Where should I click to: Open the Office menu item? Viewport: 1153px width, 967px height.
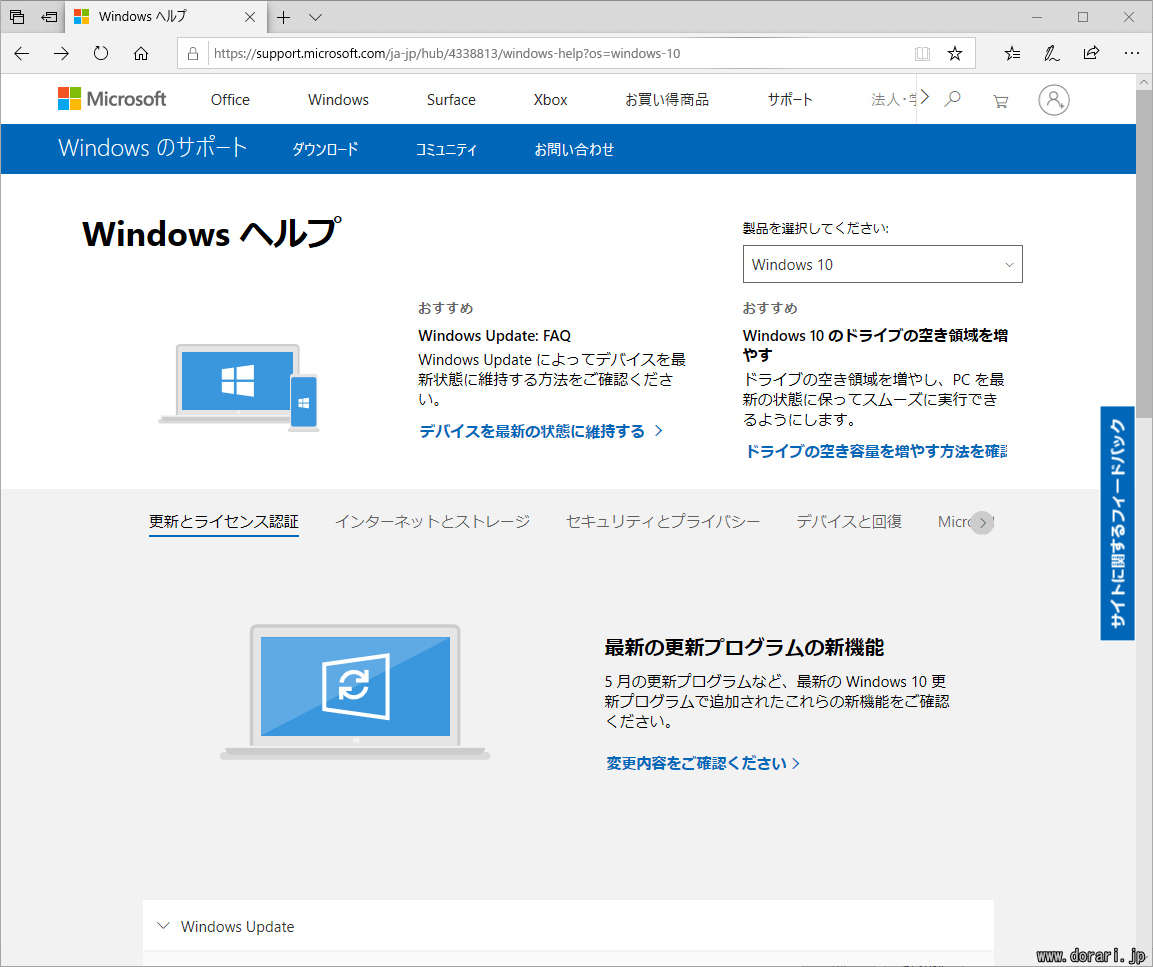click(x=230, y=99)
